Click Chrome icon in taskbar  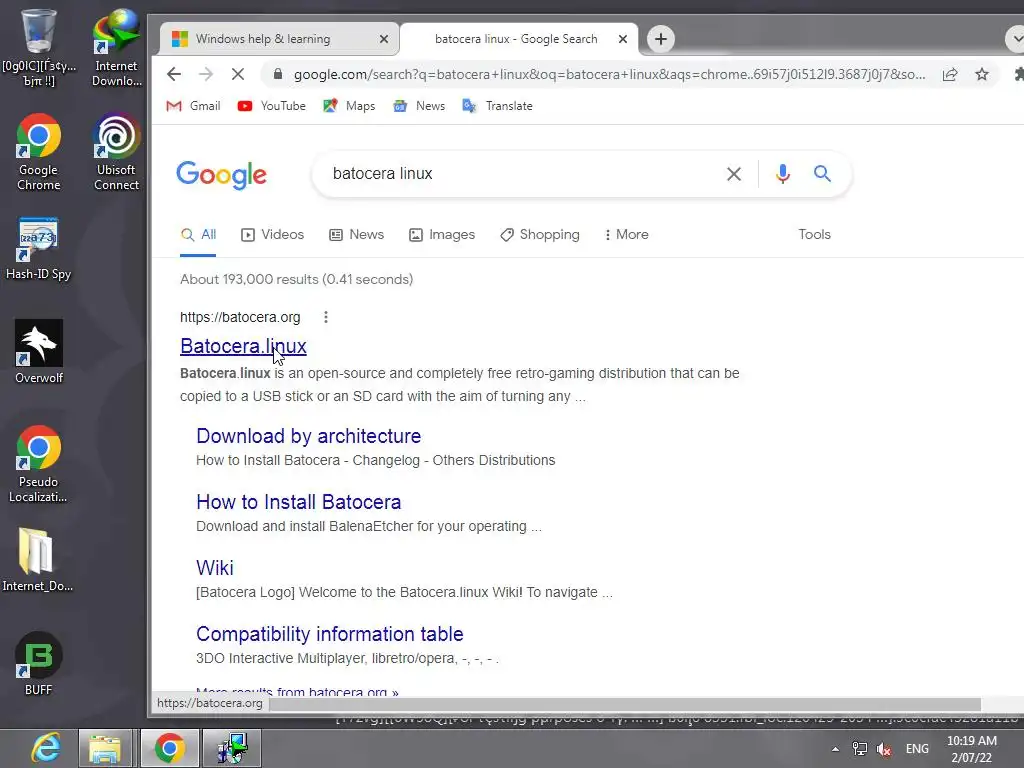[169, 748]
